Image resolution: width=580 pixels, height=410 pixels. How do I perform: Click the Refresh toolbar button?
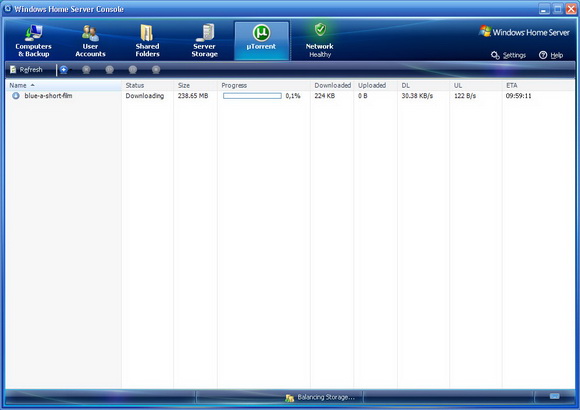[x=26, y=70]
